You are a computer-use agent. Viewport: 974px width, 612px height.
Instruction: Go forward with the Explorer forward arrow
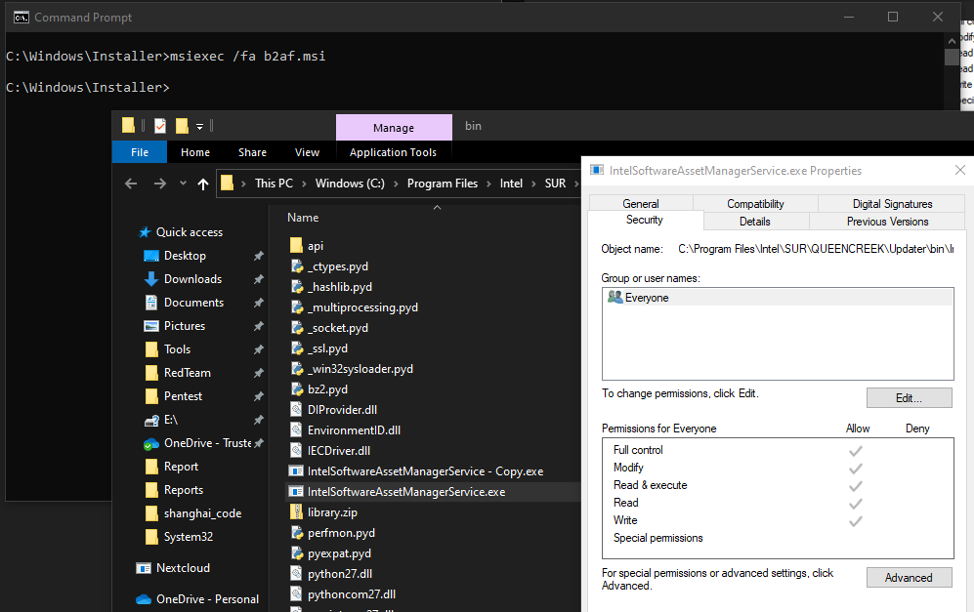coord(160,183)
